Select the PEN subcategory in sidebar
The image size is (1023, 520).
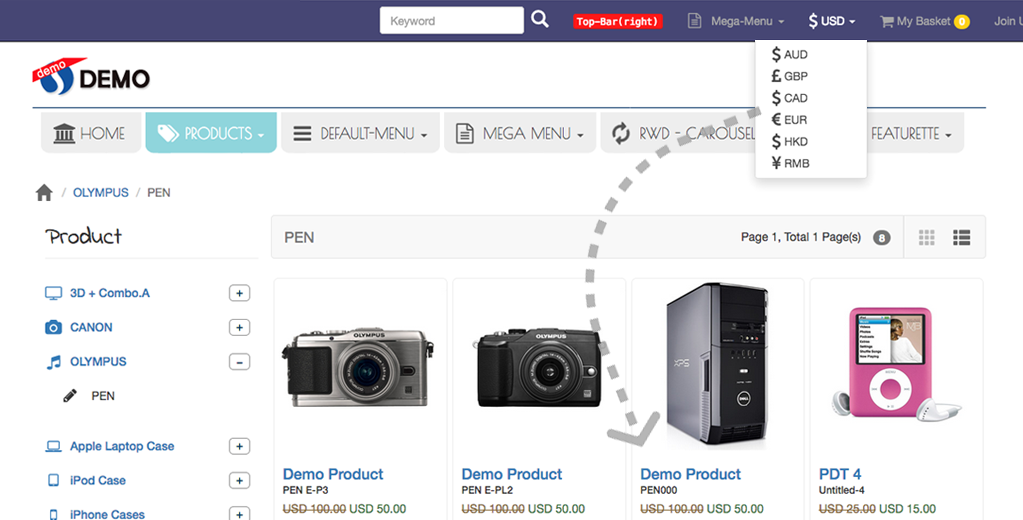103,395
